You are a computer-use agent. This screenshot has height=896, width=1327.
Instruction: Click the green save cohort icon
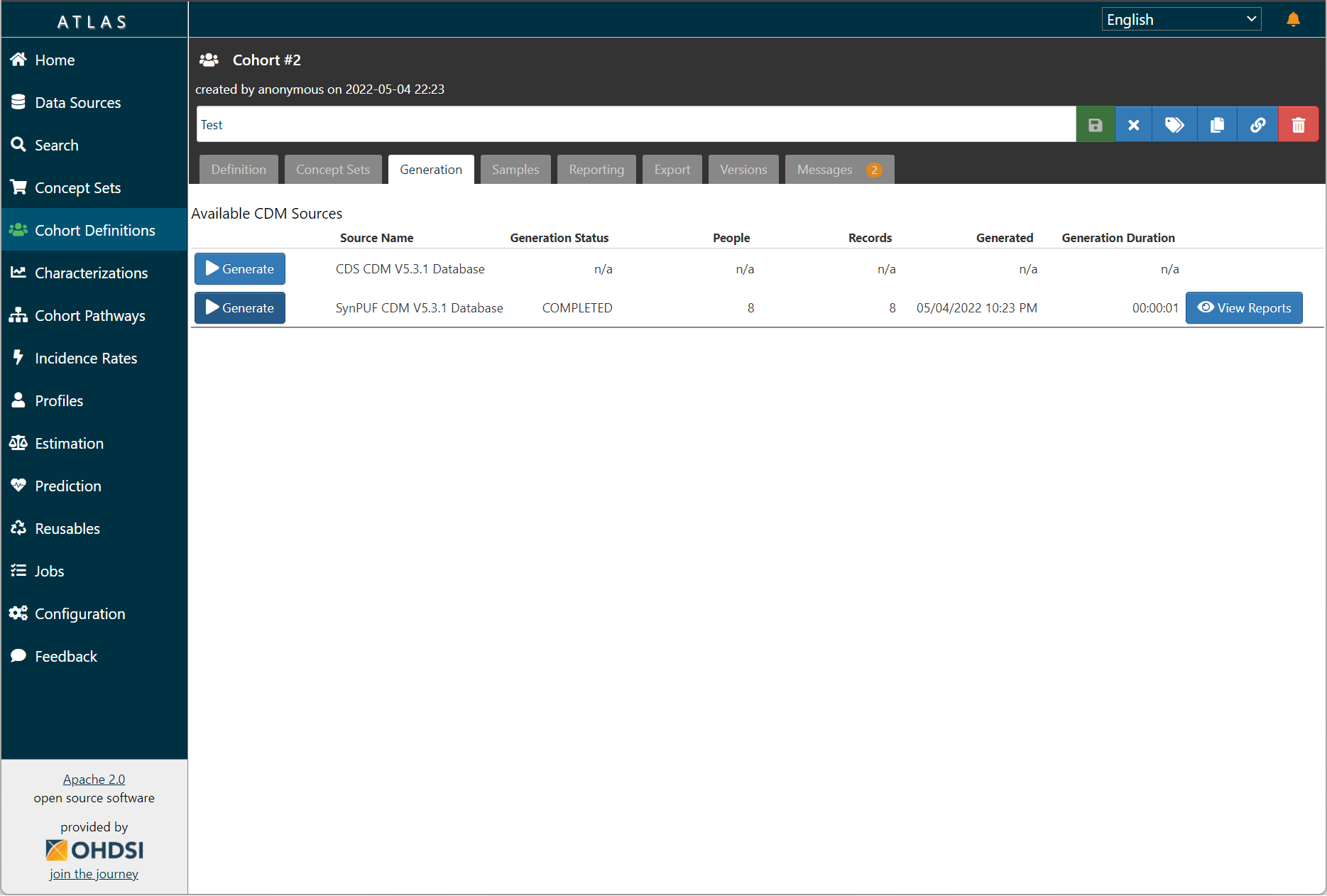click(1095, 125)
